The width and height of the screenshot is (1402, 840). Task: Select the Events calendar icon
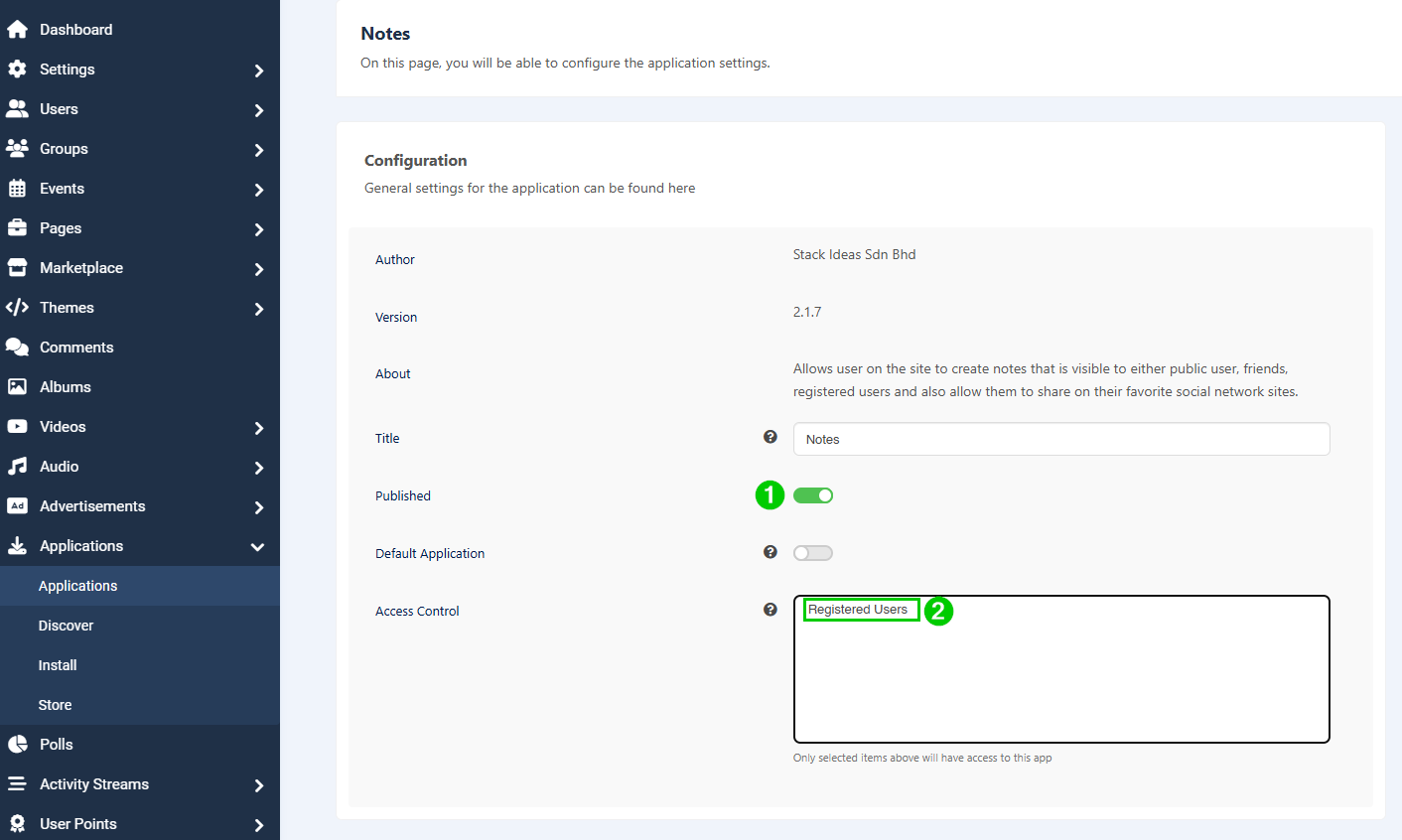(17, 188)
